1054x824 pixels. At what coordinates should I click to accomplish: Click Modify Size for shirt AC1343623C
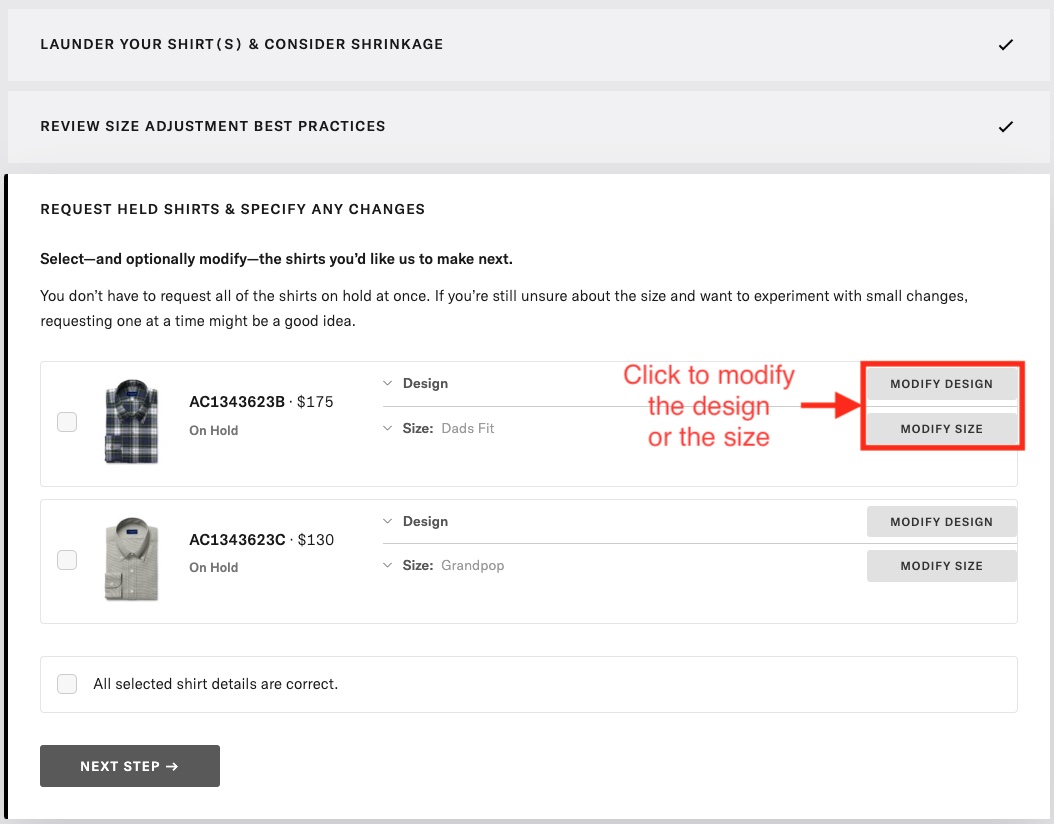[941, 565]
